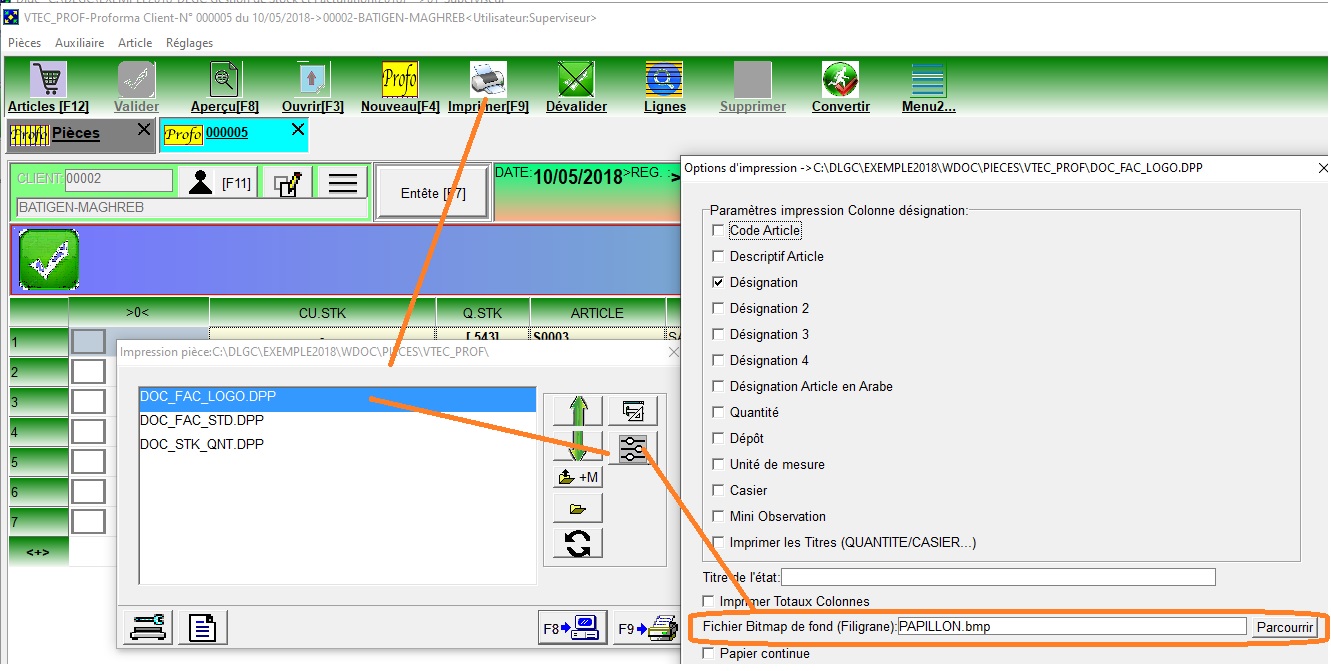Check Imprimer Totaux Colonnes
Screen dimensions: 1331x671
709,601
